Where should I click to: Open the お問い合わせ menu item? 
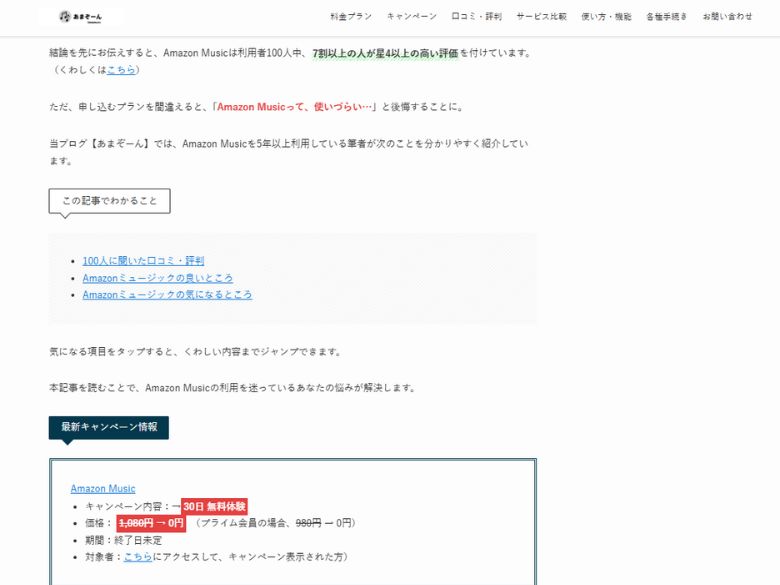click(727, 16)
